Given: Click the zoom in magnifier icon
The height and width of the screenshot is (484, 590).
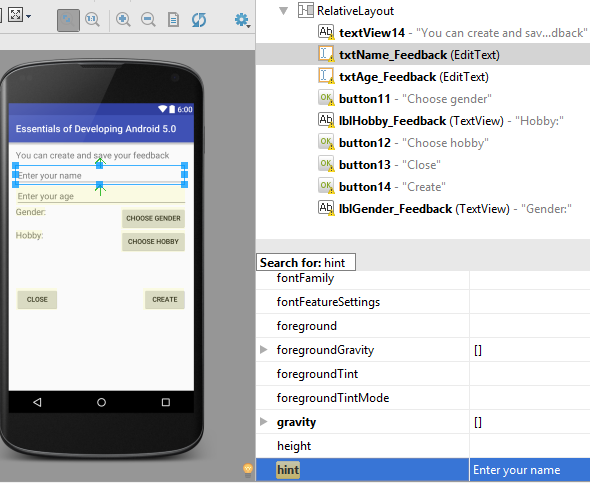Looking at the screenshot, I should click(123, 19).
